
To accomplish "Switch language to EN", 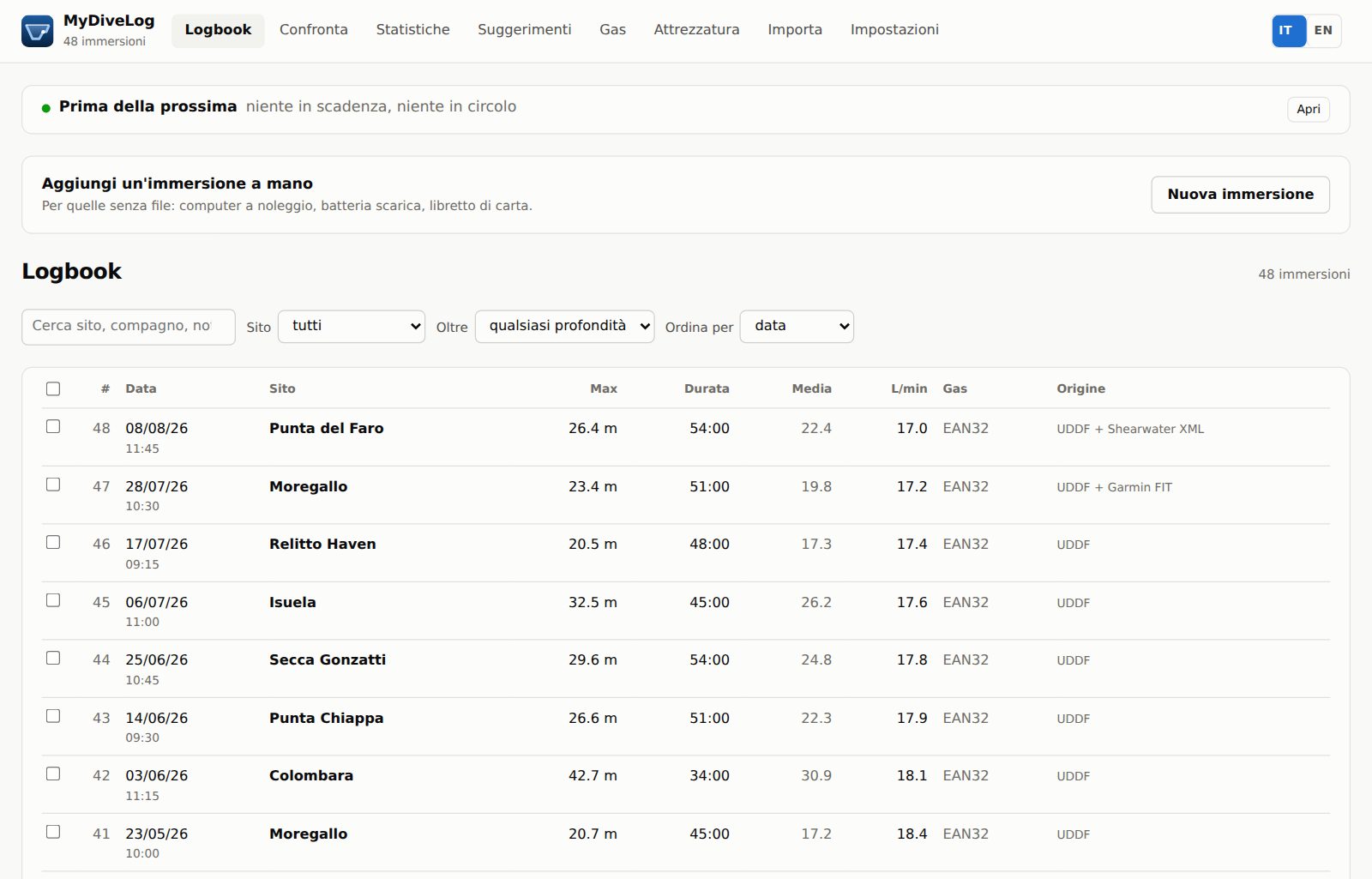I will click(1323, 31).
